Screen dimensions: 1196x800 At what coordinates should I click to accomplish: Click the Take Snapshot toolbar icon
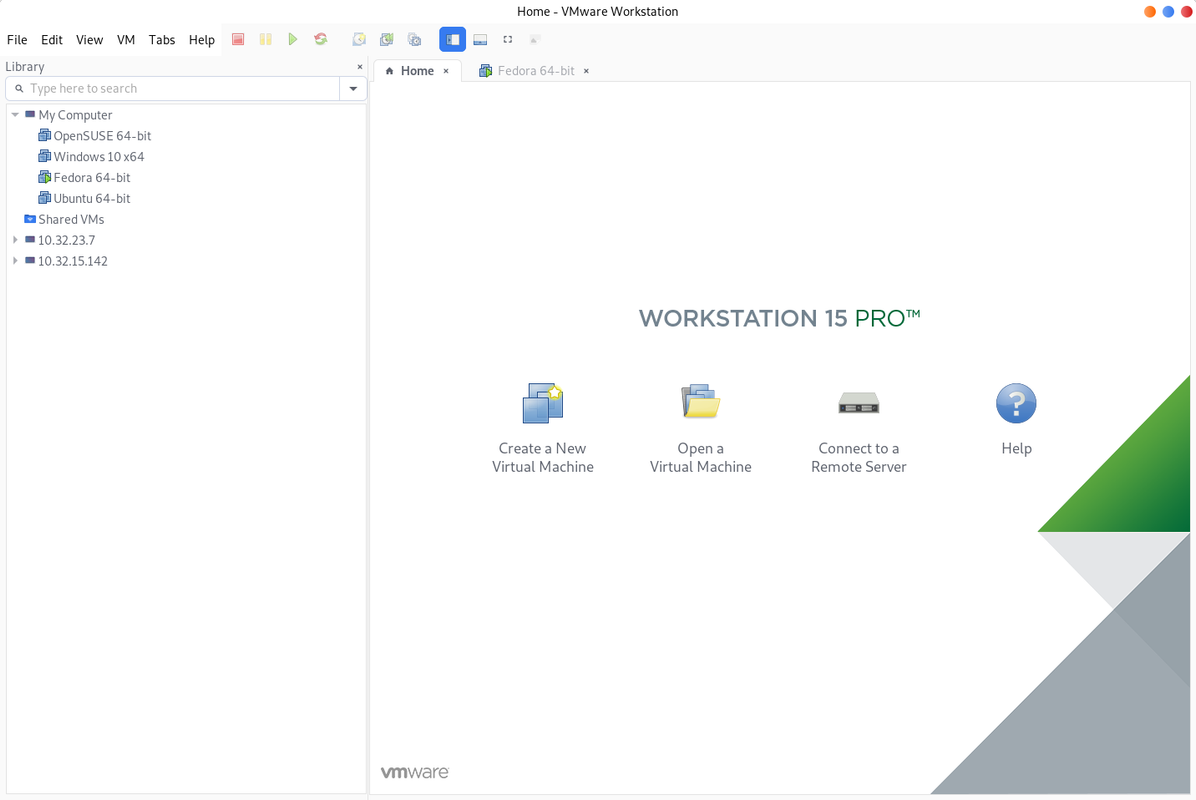pos(359,39)
